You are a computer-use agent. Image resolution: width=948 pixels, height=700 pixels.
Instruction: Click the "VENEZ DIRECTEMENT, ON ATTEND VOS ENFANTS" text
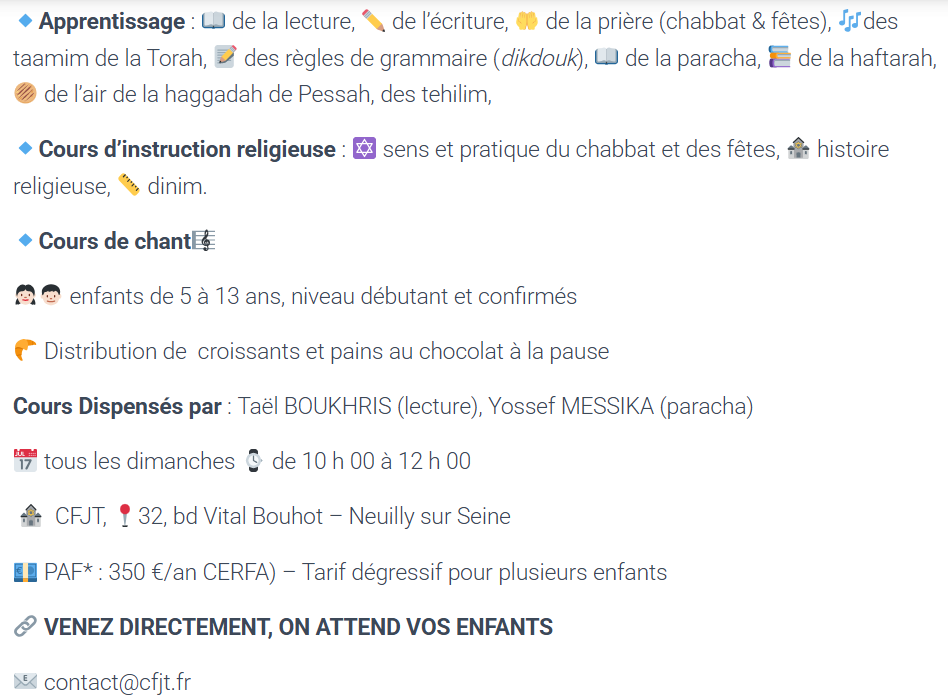[x=298, y=627]
